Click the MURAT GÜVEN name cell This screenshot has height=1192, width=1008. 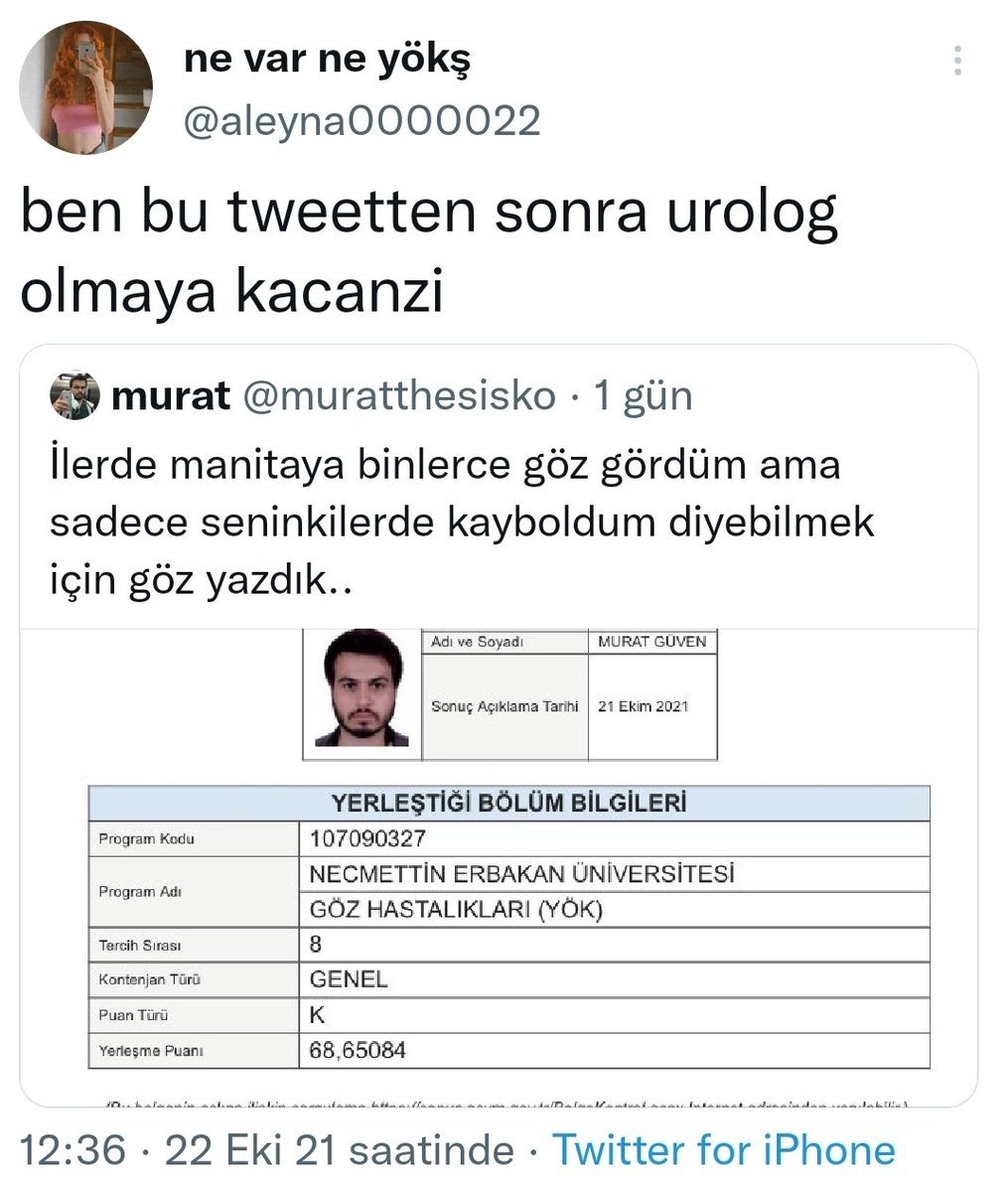tap(652, 642)
